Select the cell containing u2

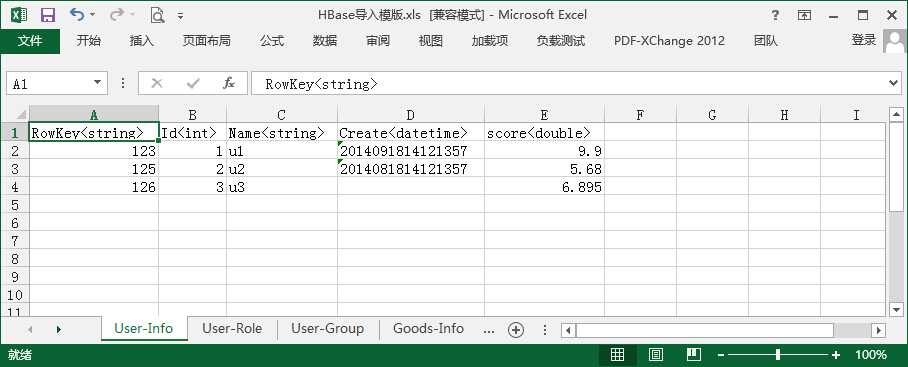point(281,169)
